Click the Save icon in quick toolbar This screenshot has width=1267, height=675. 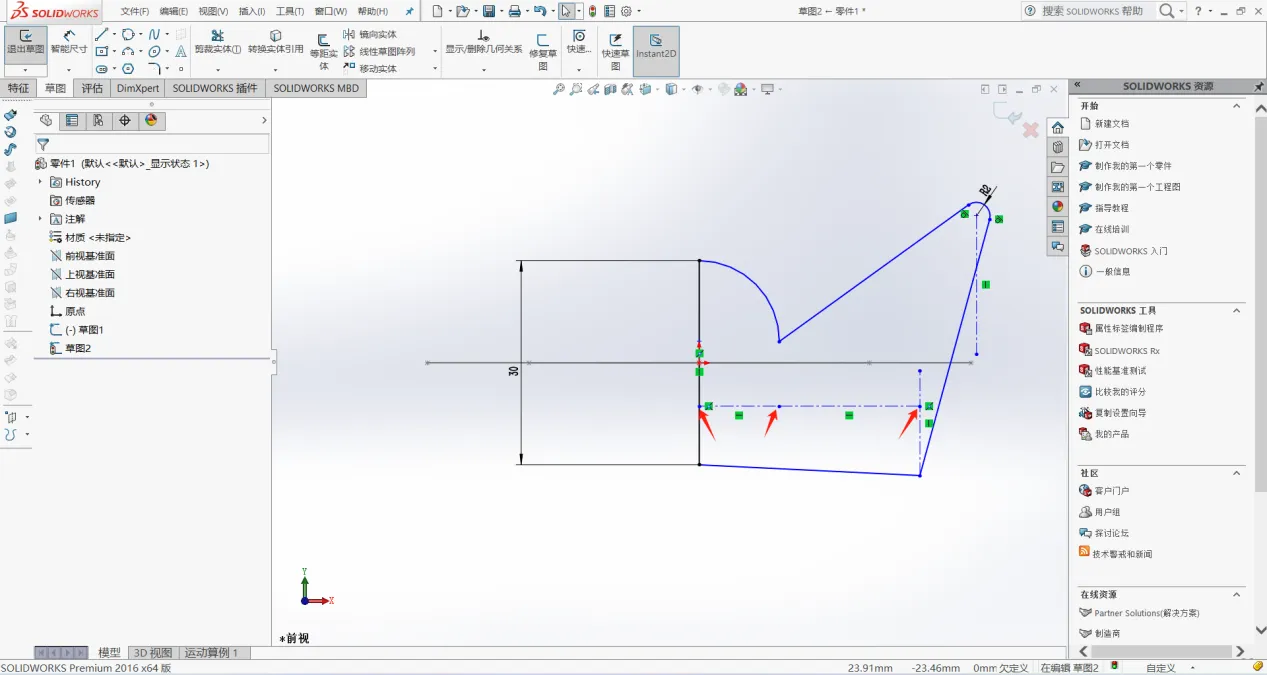click(488, 11)
